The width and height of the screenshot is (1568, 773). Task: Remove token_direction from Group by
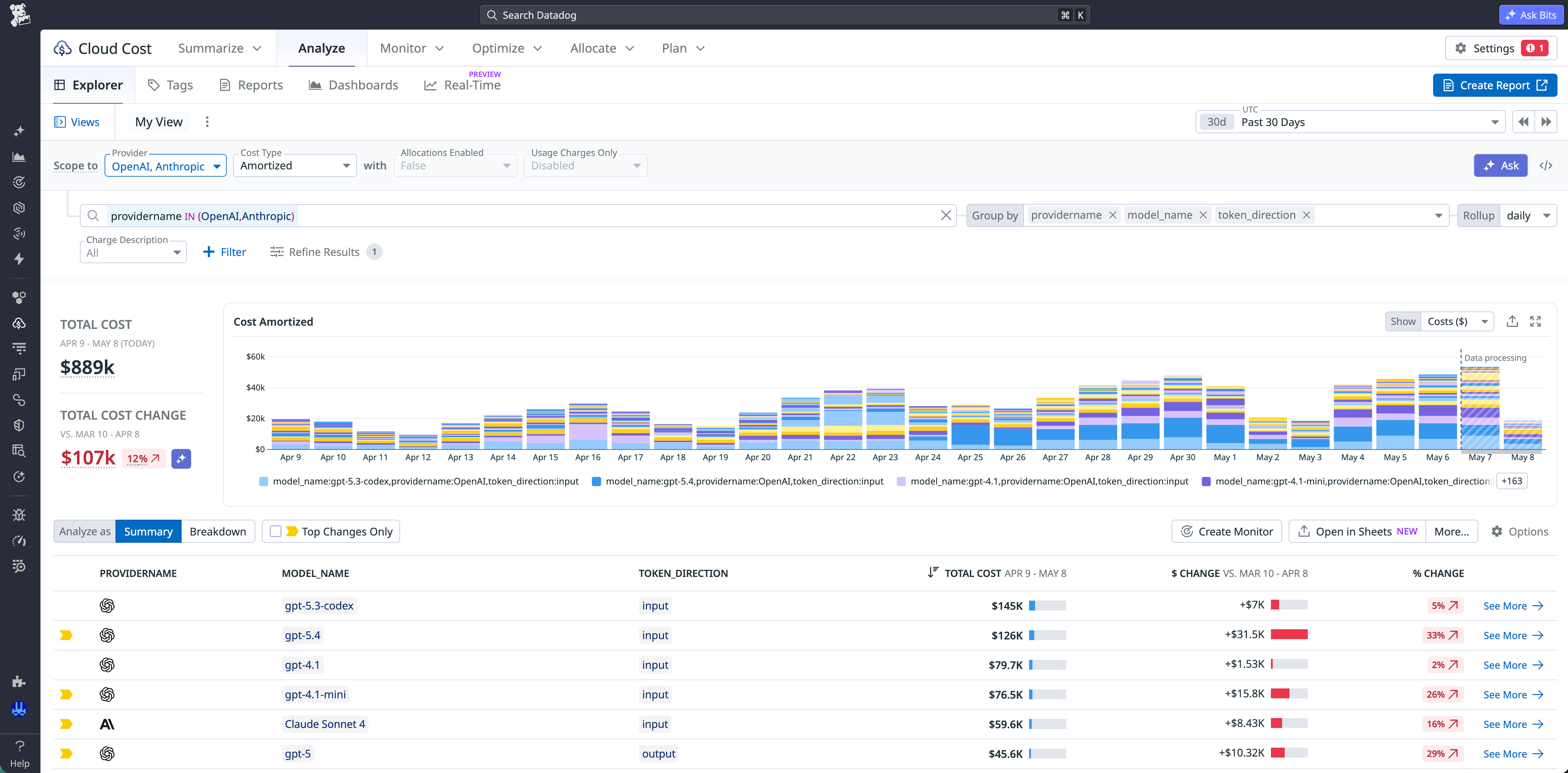click(1306, 215)
